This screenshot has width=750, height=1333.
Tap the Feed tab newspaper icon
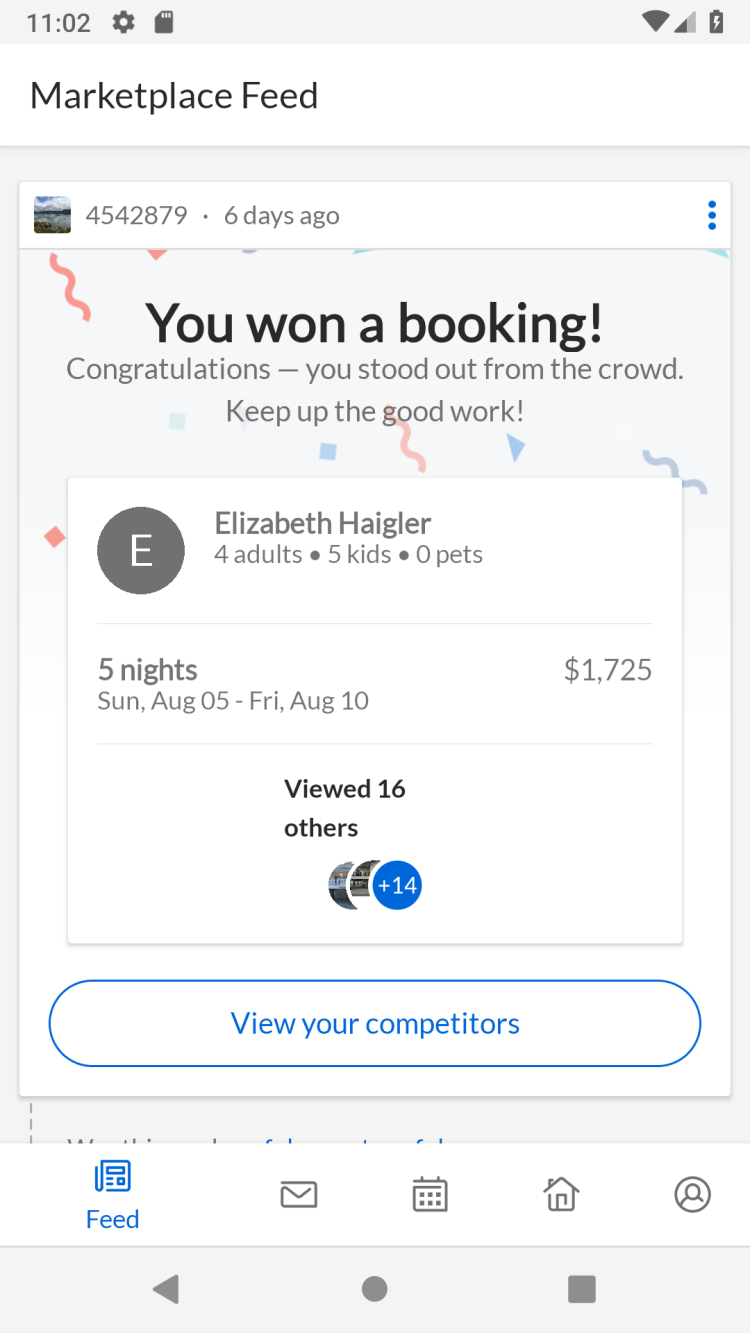click(112, 1177)
